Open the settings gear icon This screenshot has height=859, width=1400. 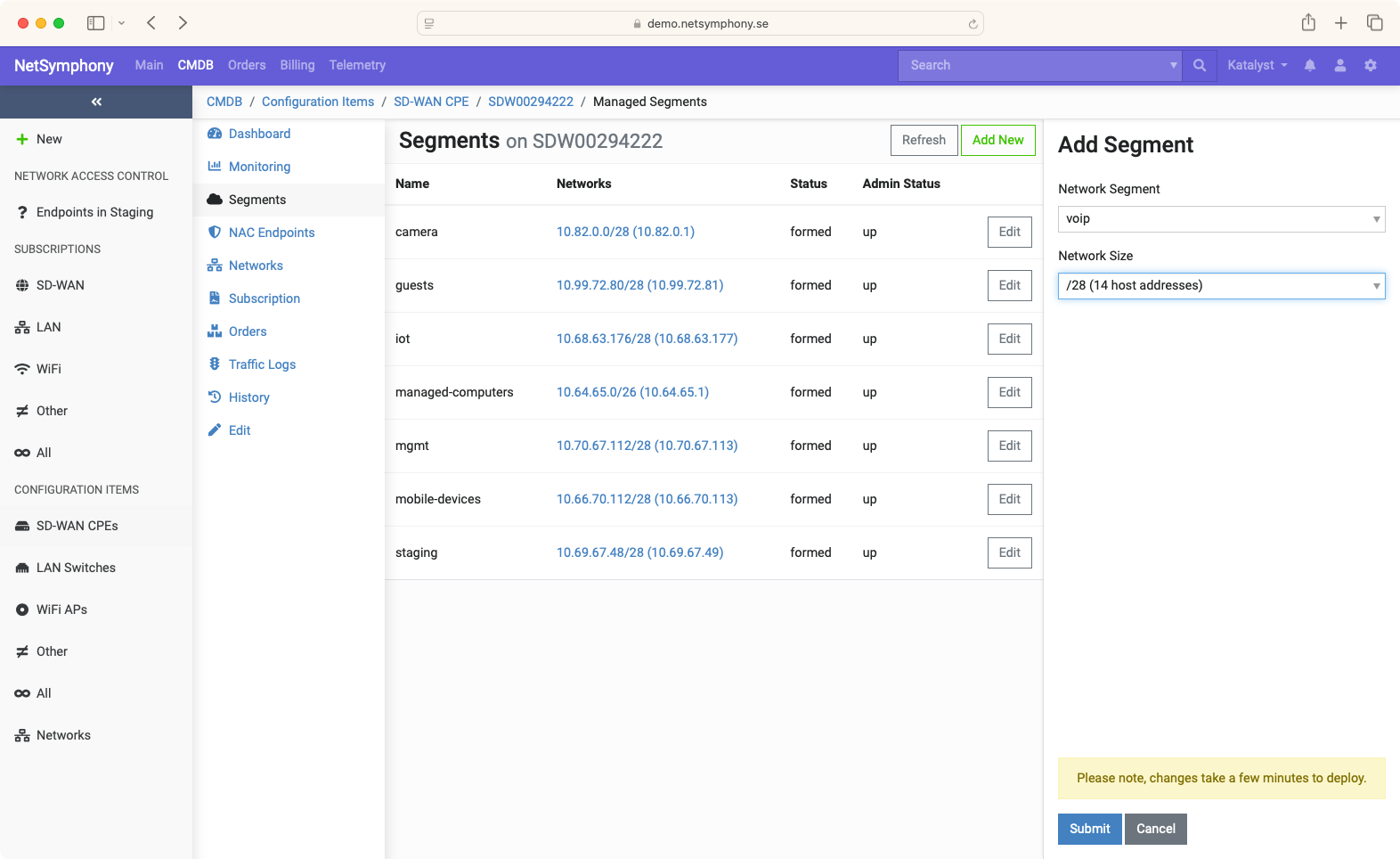click(1371, 65)
